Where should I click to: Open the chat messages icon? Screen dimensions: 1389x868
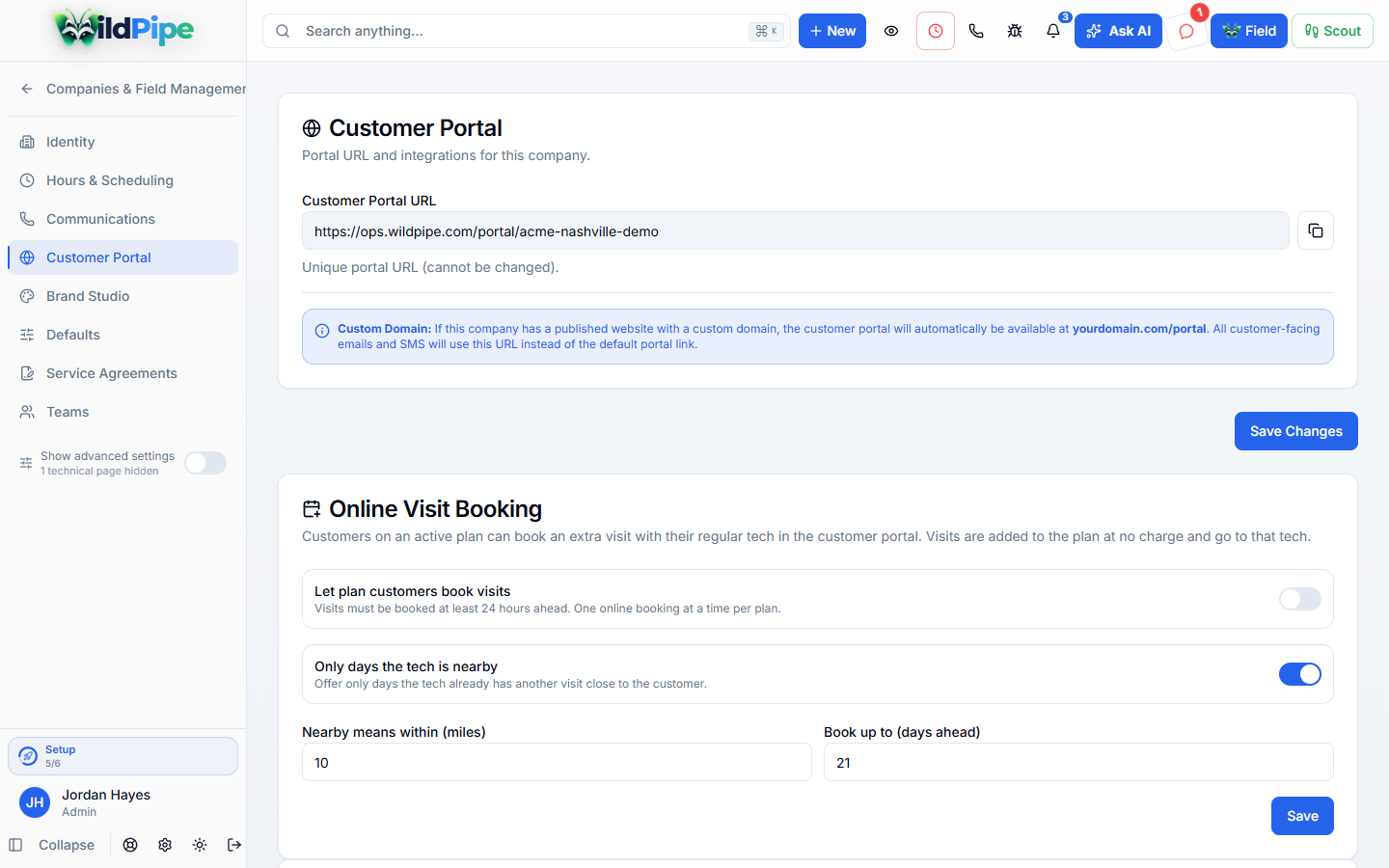click(1186, 31)
